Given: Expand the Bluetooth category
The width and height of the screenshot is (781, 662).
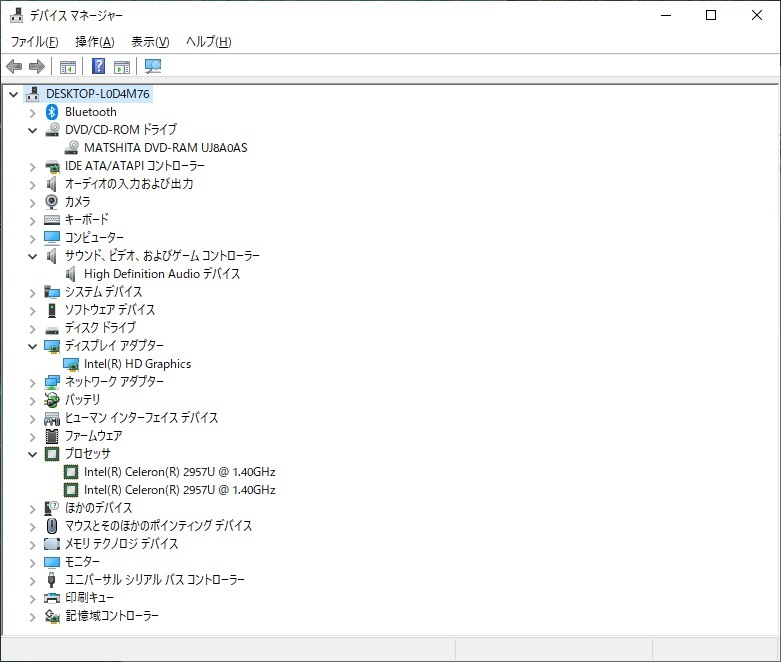Looking at the screenshot, I should point(32,113).
